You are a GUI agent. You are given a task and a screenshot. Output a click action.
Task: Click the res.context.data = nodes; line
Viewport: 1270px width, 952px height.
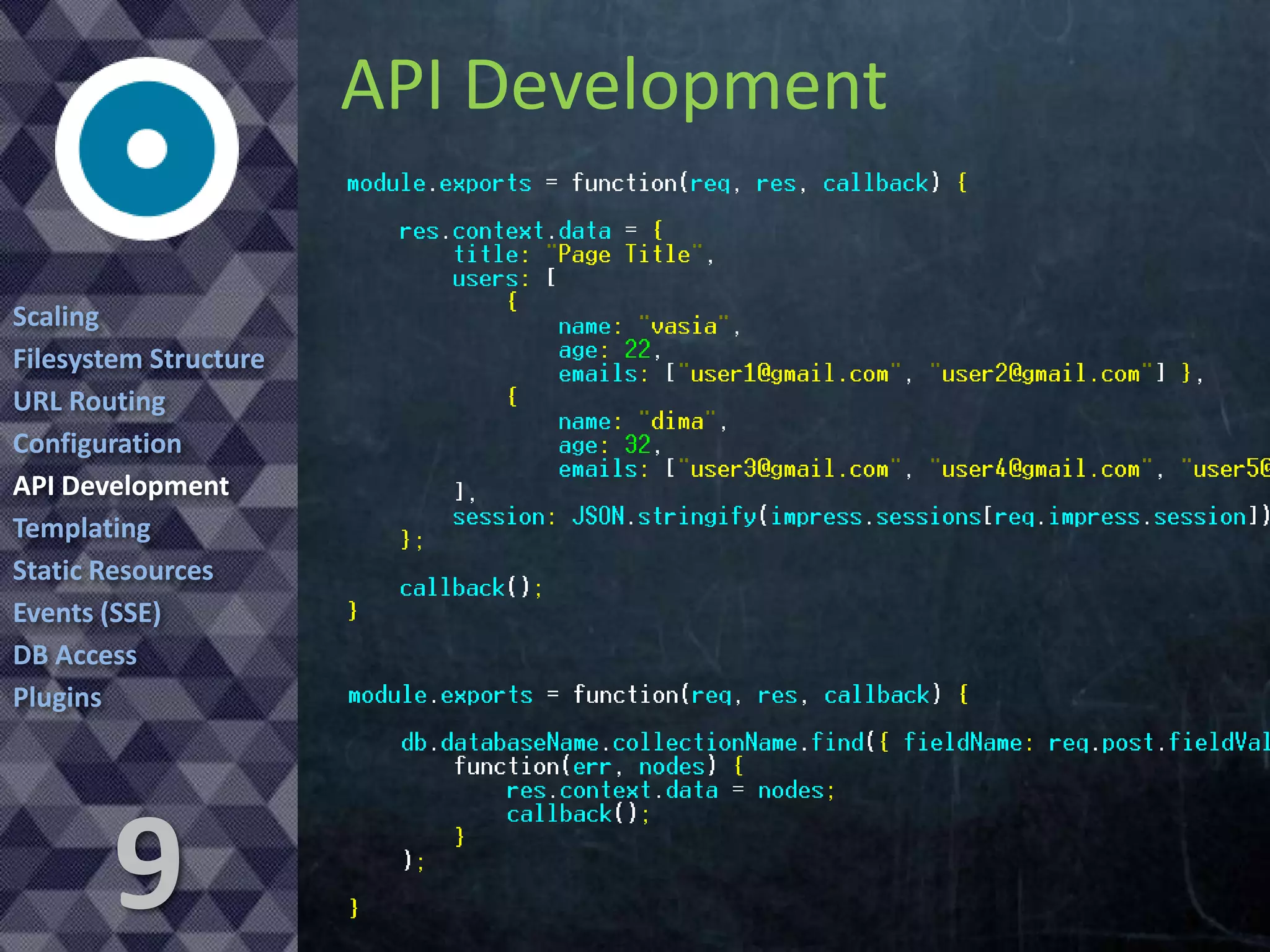tap(671, 790)
